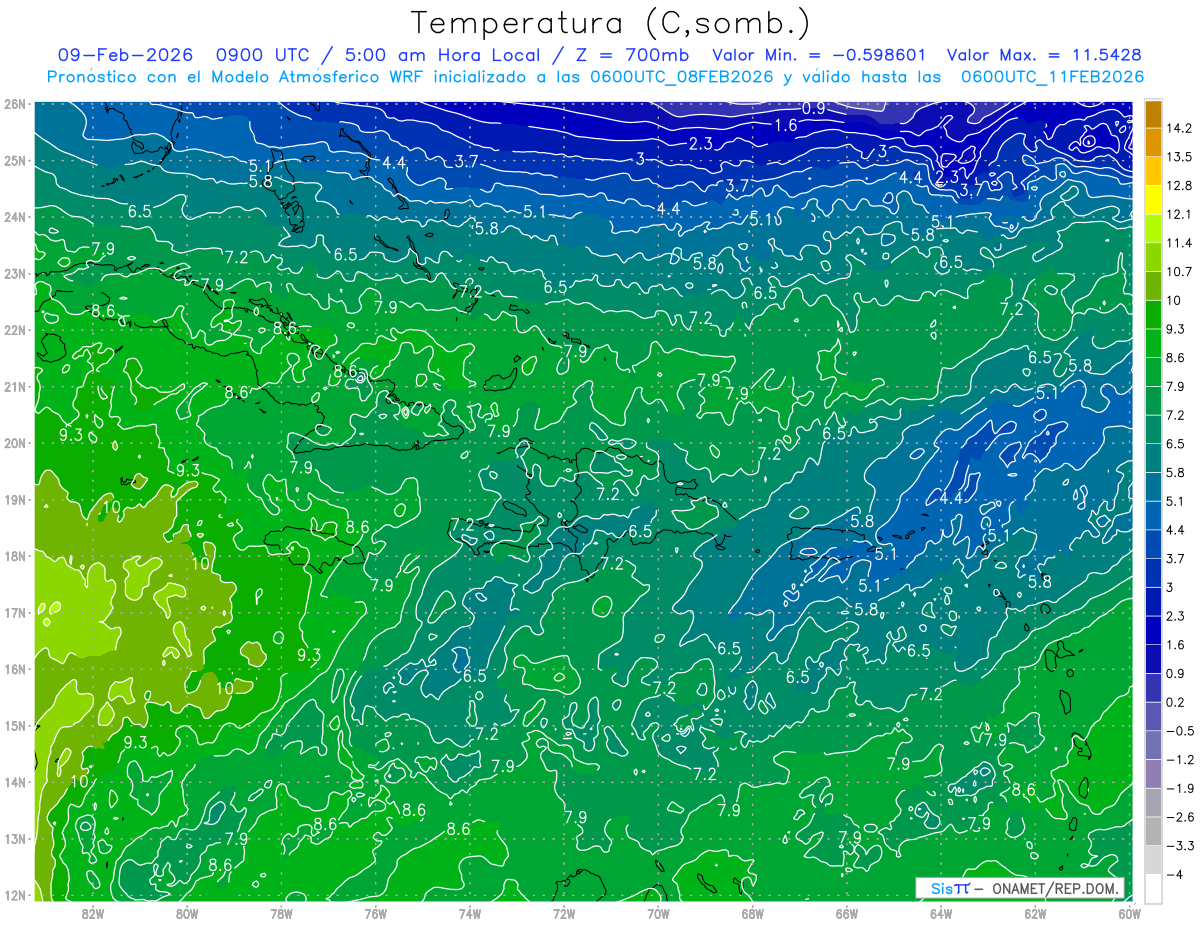Click the -4 legend scale label
The width and height of the screenshot is (1200, 927).
point(1175,873)
